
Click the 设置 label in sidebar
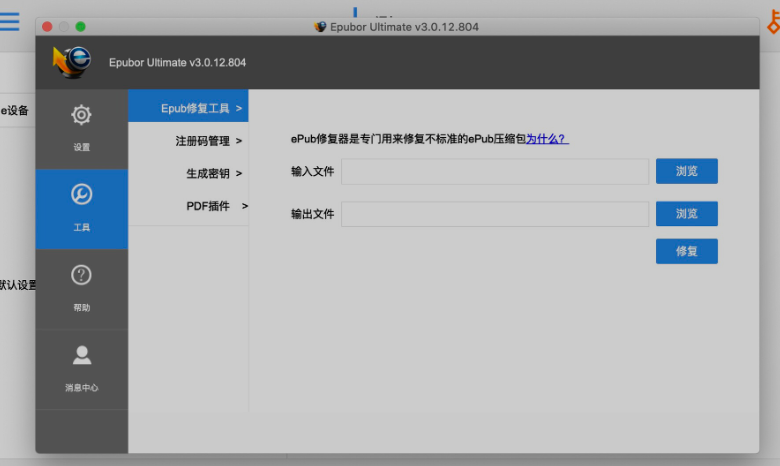[82, 147]
